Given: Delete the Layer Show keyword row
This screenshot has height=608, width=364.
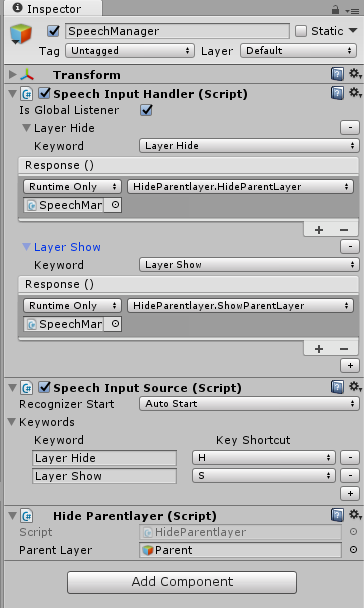Looking at the screenshot, I should pyautogui.click(x=350, y=476).
